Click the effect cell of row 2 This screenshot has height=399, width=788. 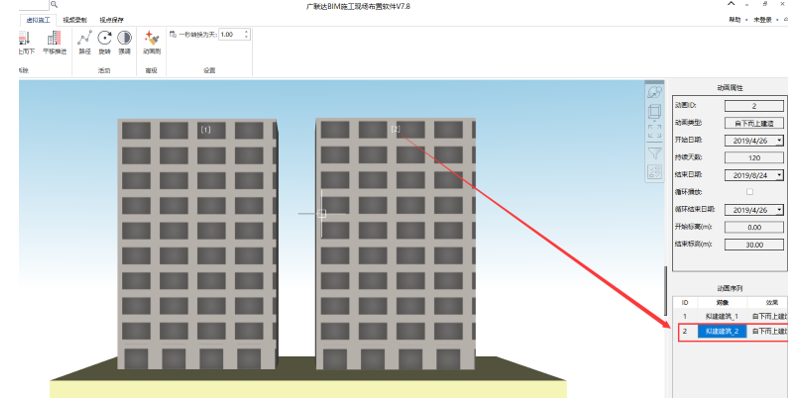tap(768, 331)
